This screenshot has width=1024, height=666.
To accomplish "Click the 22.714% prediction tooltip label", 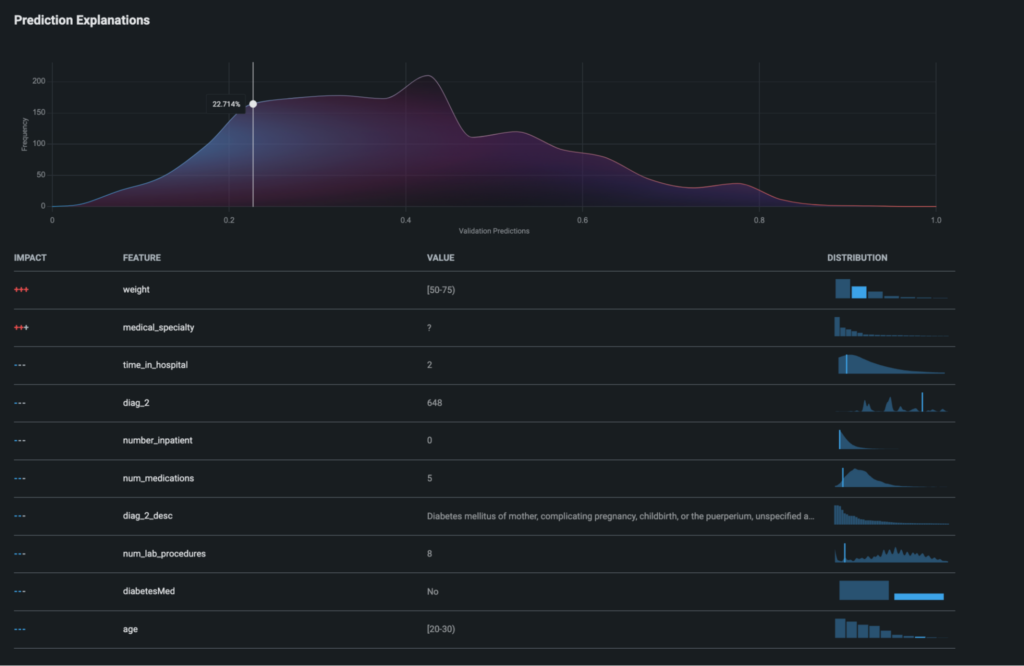I will point(226,104).
